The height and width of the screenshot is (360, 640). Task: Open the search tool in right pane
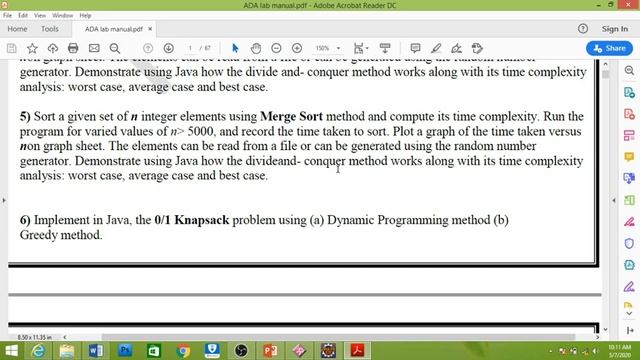pos(629,71)
